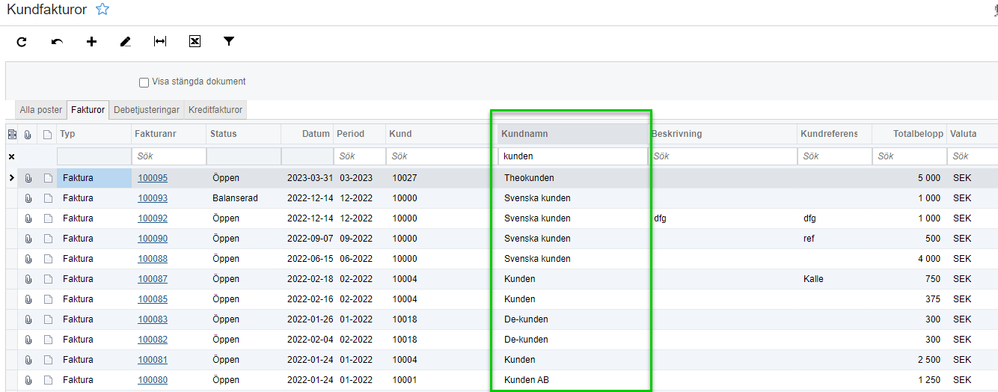Open invoice link 100082

click(153, 340)
